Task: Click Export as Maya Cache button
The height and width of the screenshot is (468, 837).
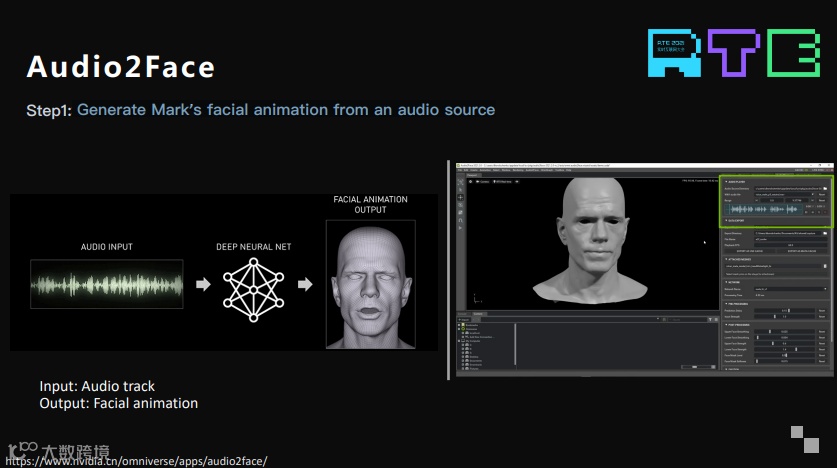Action: (802, 251)
